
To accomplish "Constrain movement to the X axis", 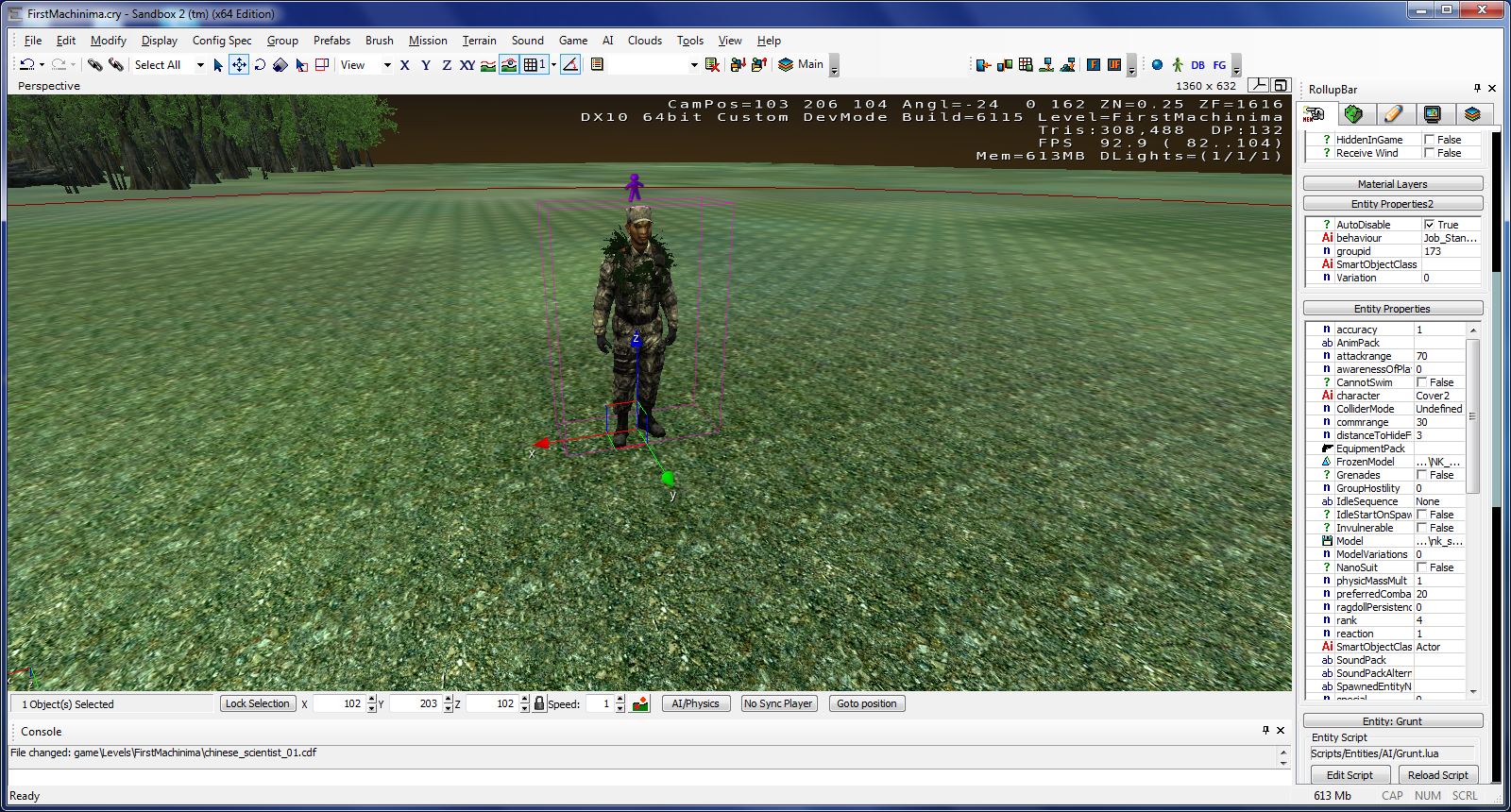I will click(405, 65).
